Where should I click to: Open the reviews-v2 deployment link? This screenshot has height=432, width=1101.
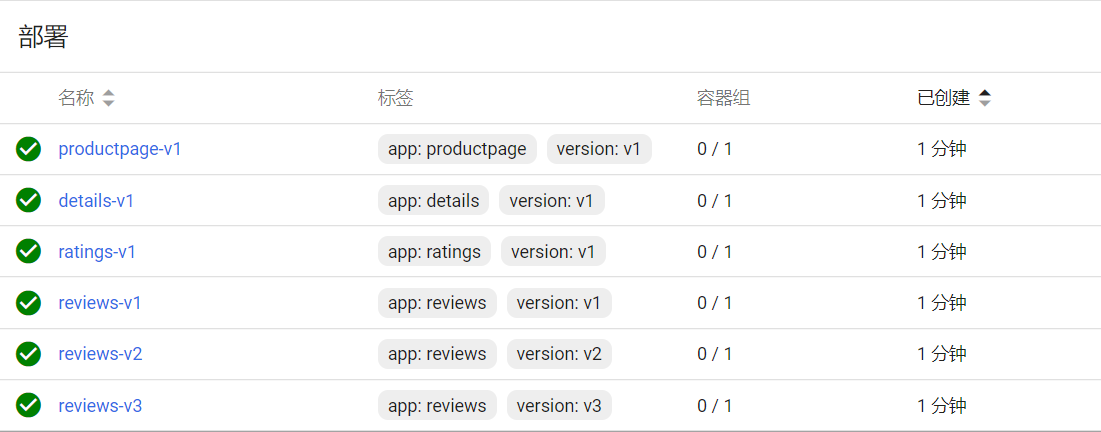click(x=100, y=353)
